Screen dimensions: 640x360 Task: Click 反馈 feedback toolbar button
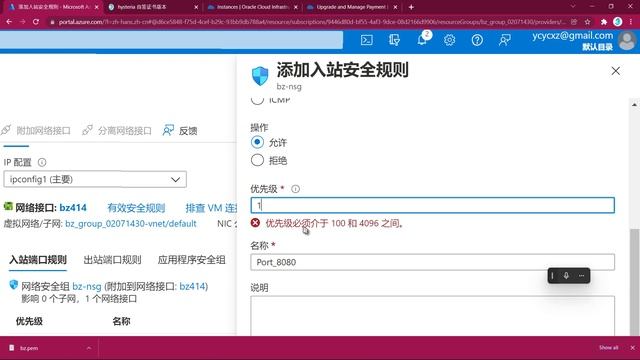tap(180, 131)
